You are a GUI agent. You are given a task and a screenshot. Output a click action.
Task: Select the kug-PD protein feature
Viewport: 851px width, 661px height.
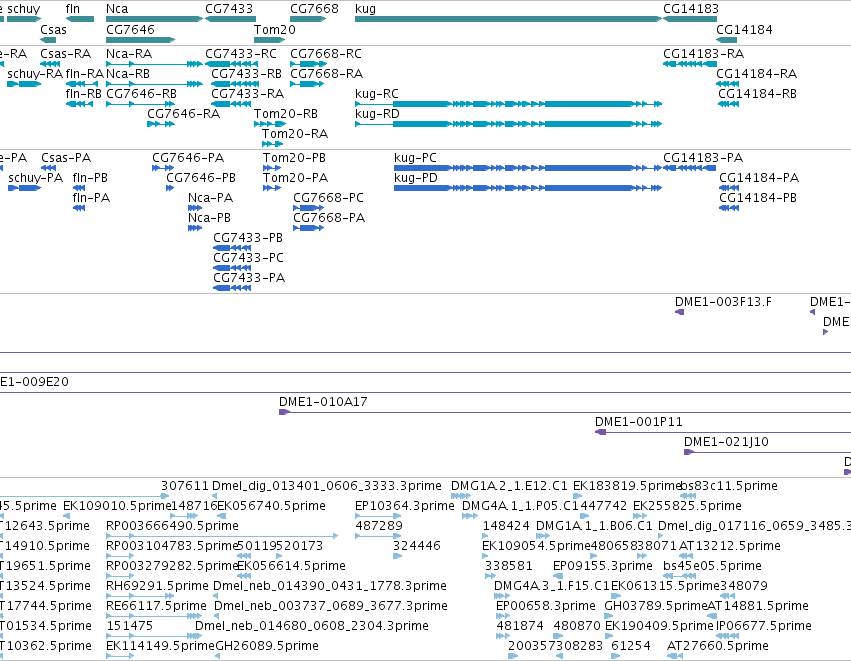click(528, 188)
